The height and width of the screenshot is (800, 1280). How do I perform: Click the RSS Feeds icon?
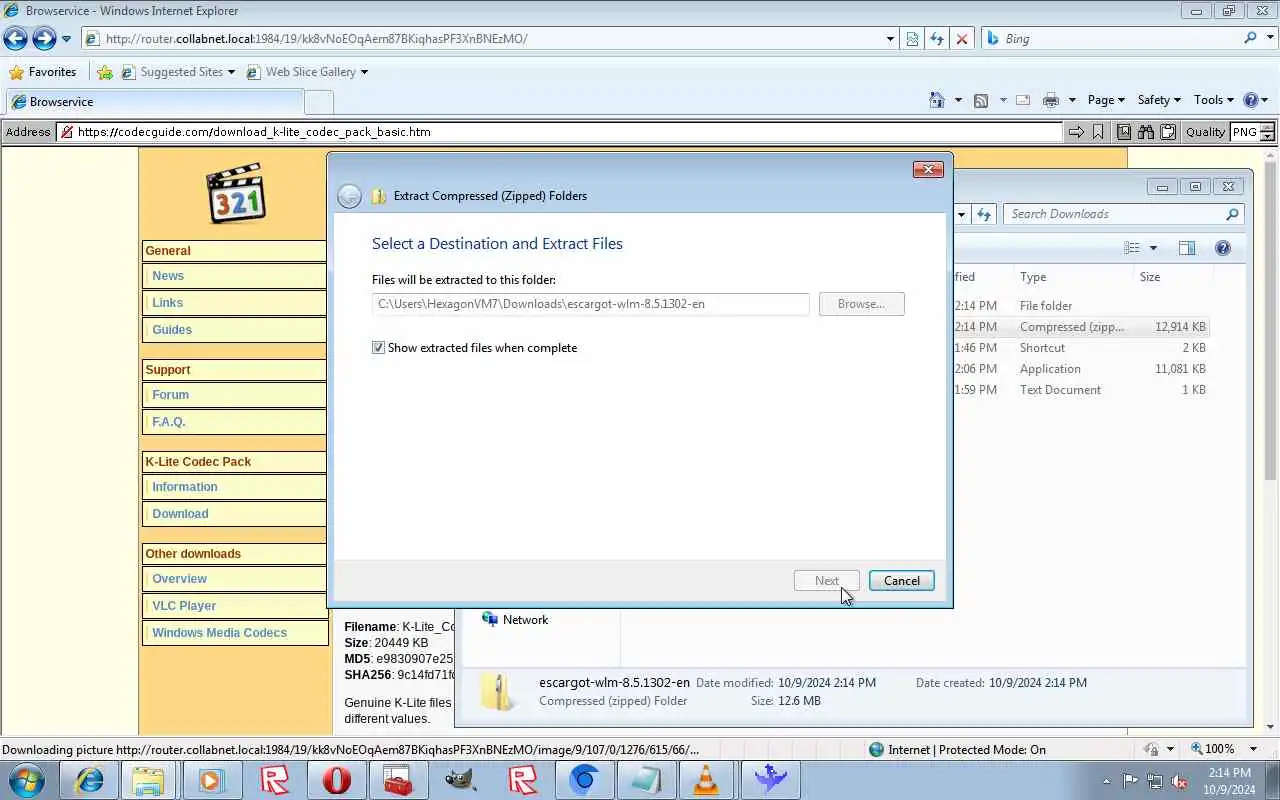pyautogui.click(x=981, y=100)
